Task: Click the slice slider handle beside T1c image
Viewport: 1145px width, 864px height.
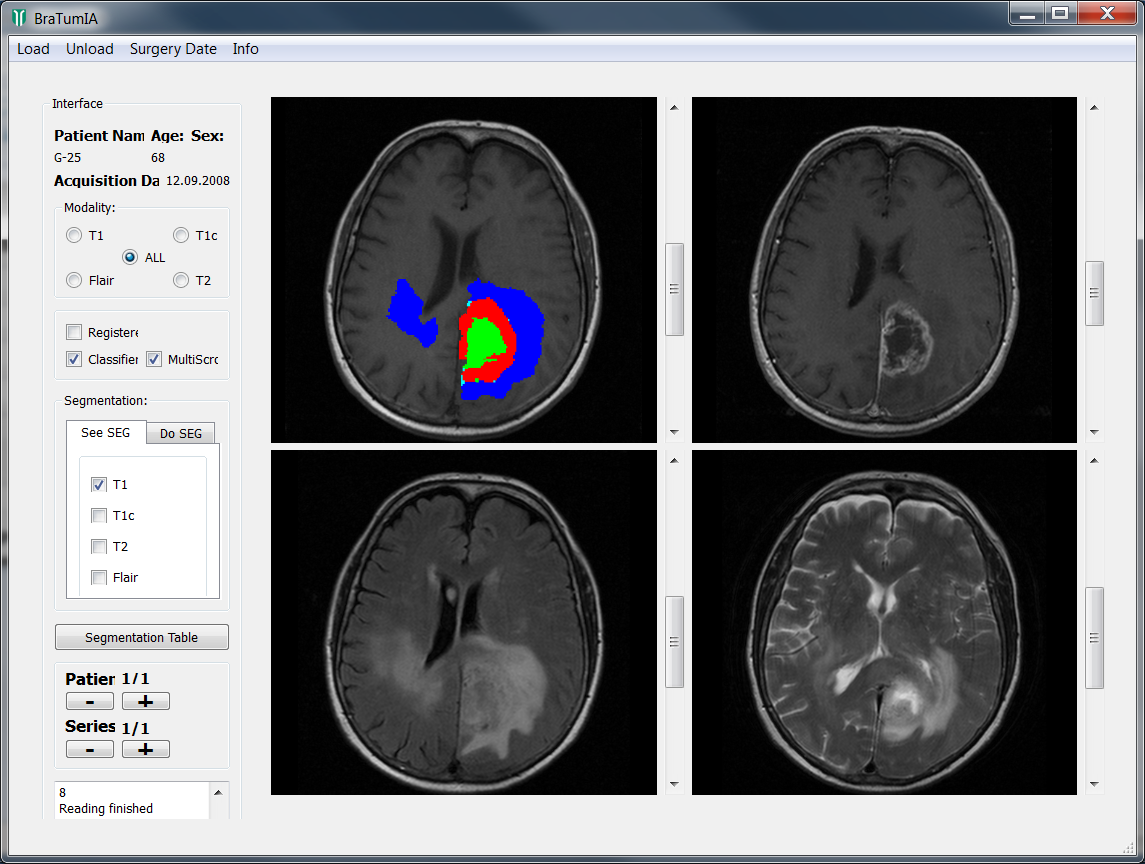Action: click(1094, 293)
